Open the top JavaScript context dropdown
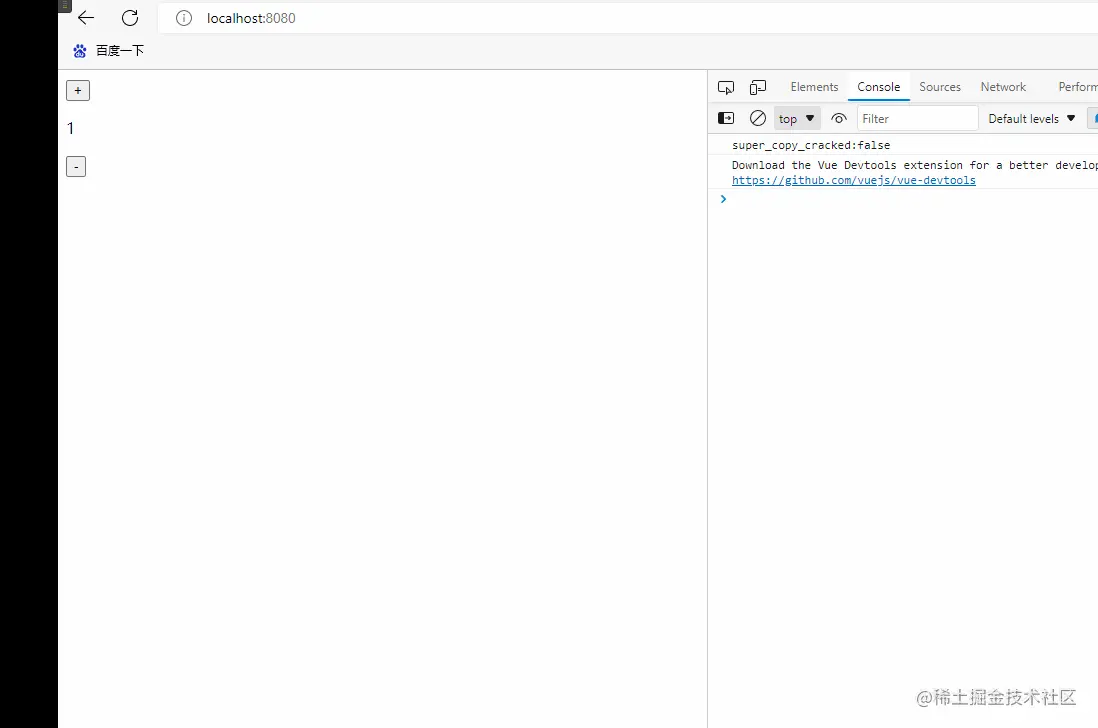Image resolution: width=1098 pixels, height=728 pixels. pos(797,118)
